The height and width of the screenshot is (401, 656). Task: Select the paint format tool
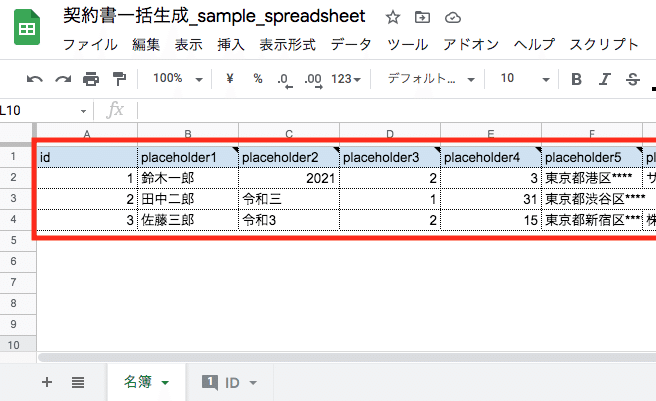(119, 79)
